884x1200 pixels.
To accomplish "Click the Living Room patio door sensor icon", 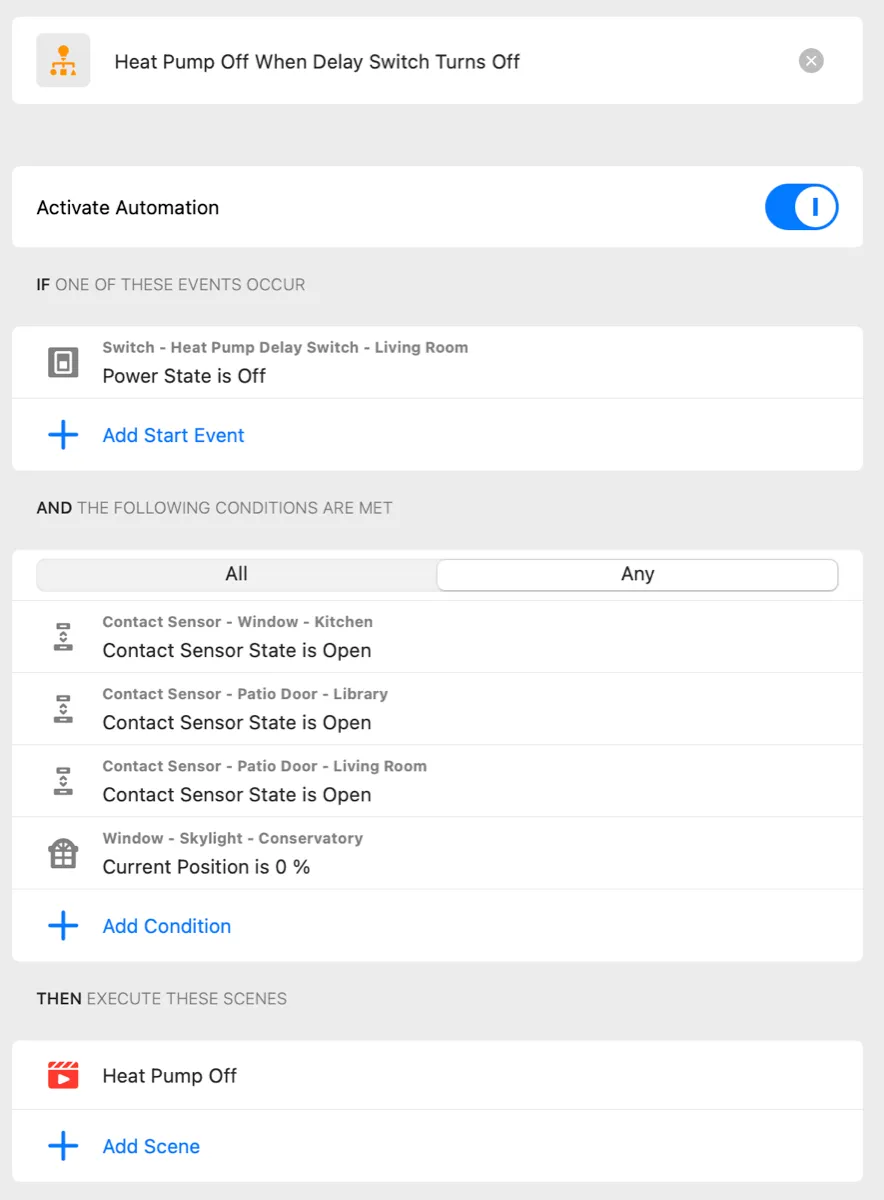I will point(63,781).
